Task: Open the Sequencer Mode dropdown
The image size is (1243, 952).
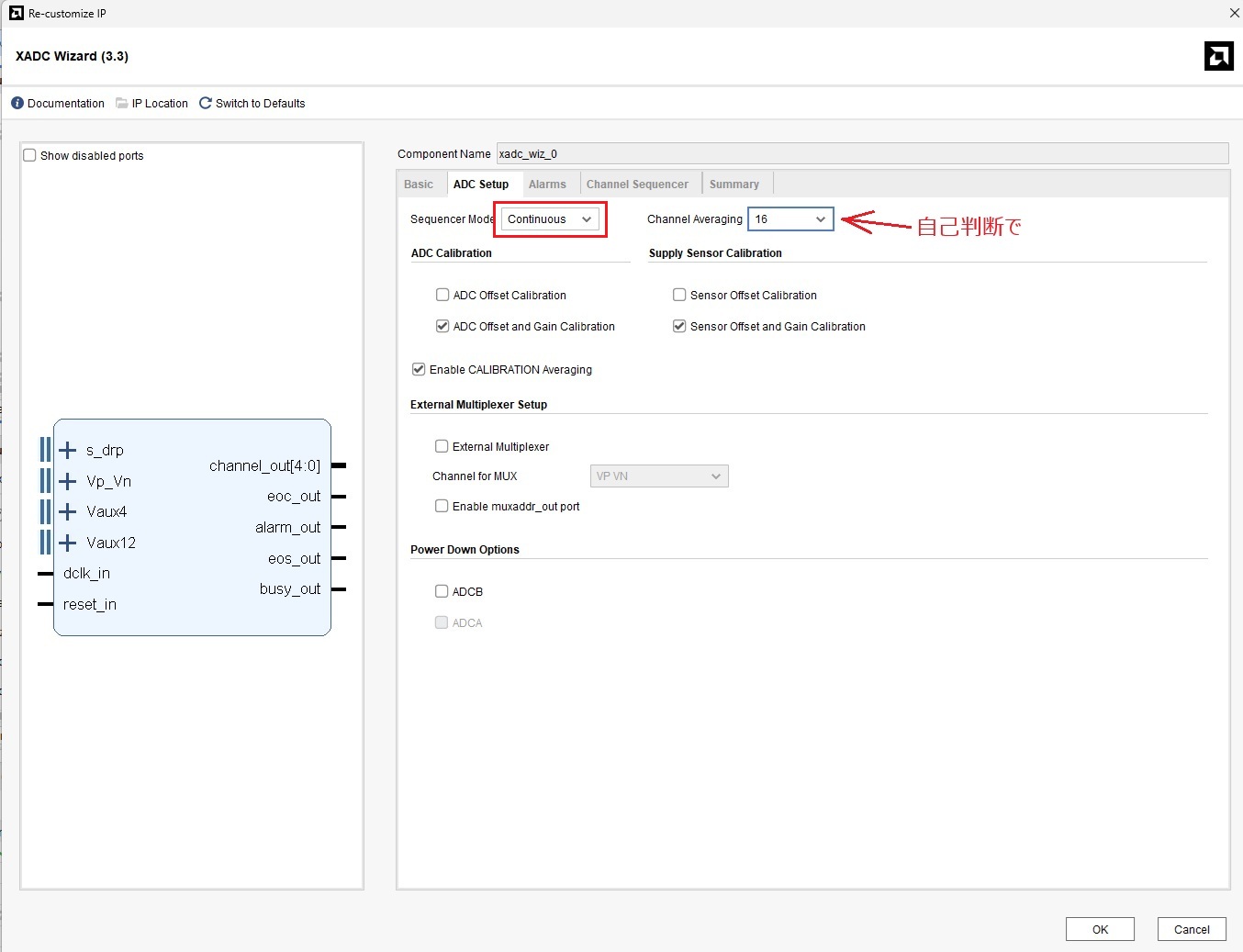Action: pos(550,219)
